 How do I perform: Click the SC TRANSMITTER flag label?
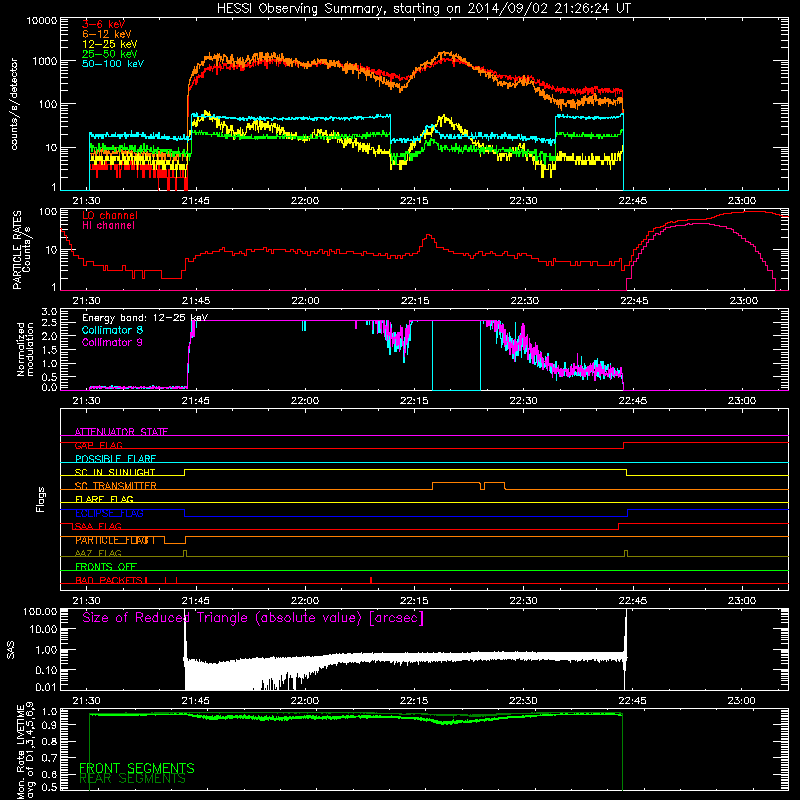116,486
